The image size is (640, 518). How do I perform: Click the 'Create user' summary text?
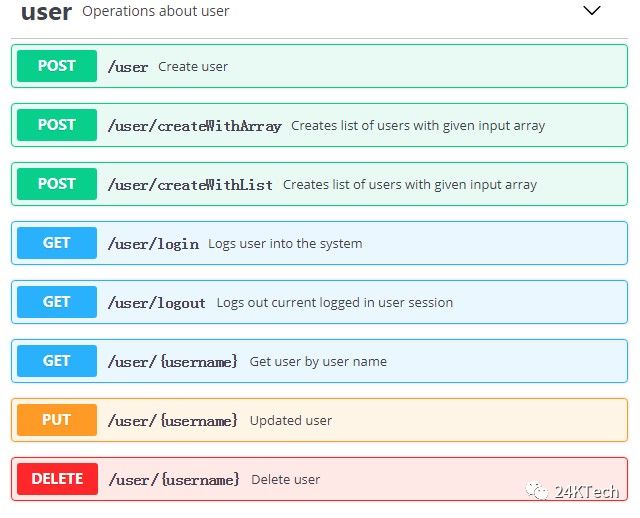point(193,67)
